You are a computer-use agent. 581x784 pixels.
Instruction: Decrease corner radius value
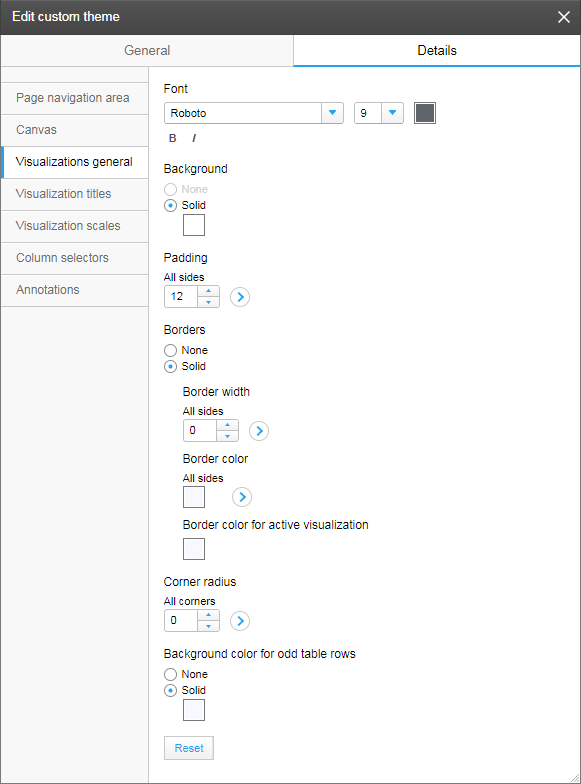point(208,626)
